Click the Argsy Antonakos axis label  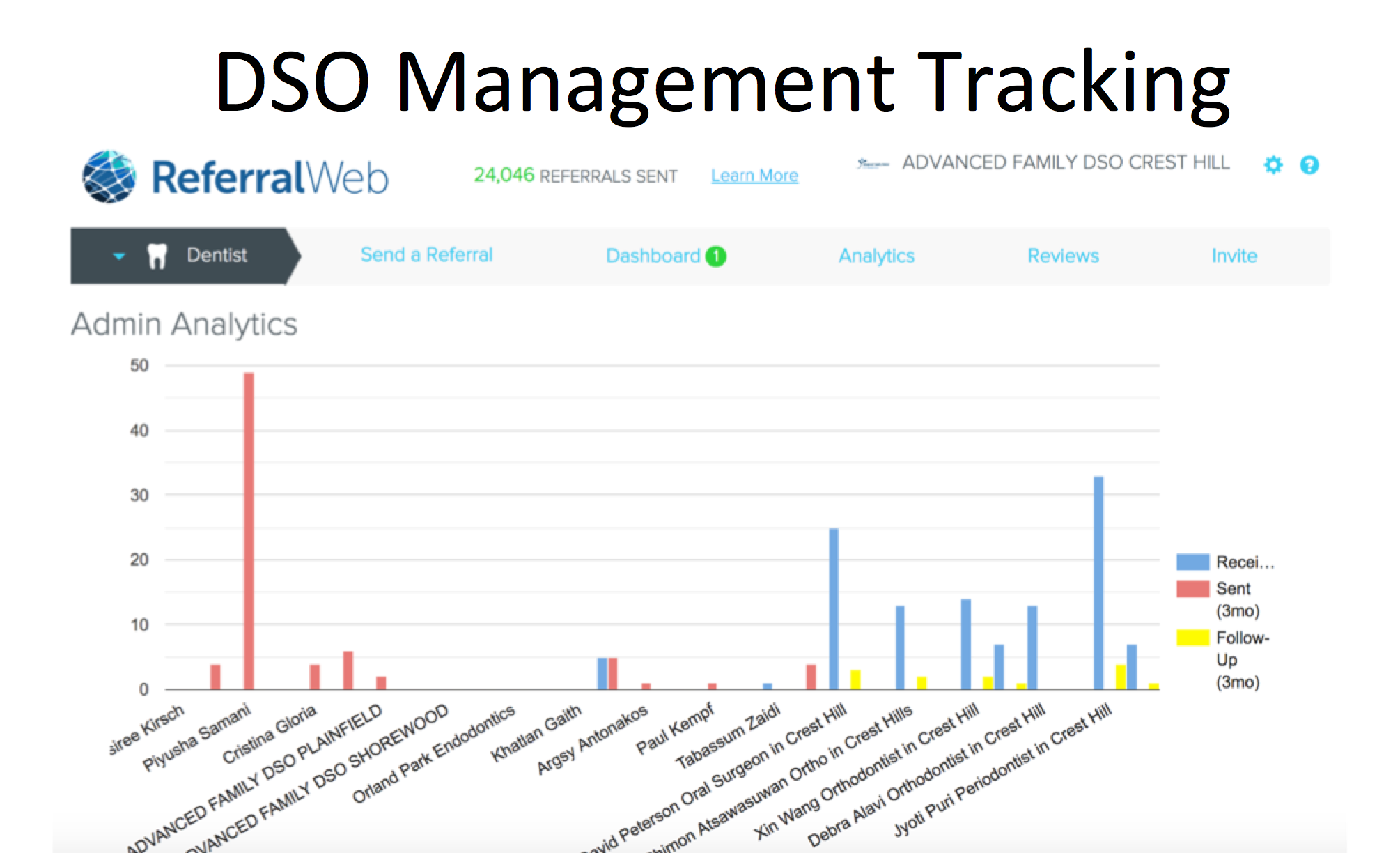593,739
